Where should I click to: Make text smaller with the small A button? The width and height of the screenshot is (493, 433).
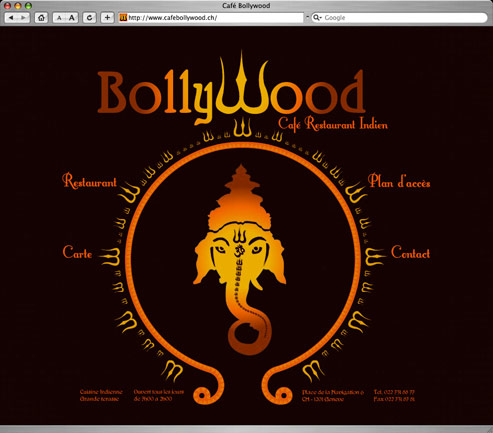59,18
